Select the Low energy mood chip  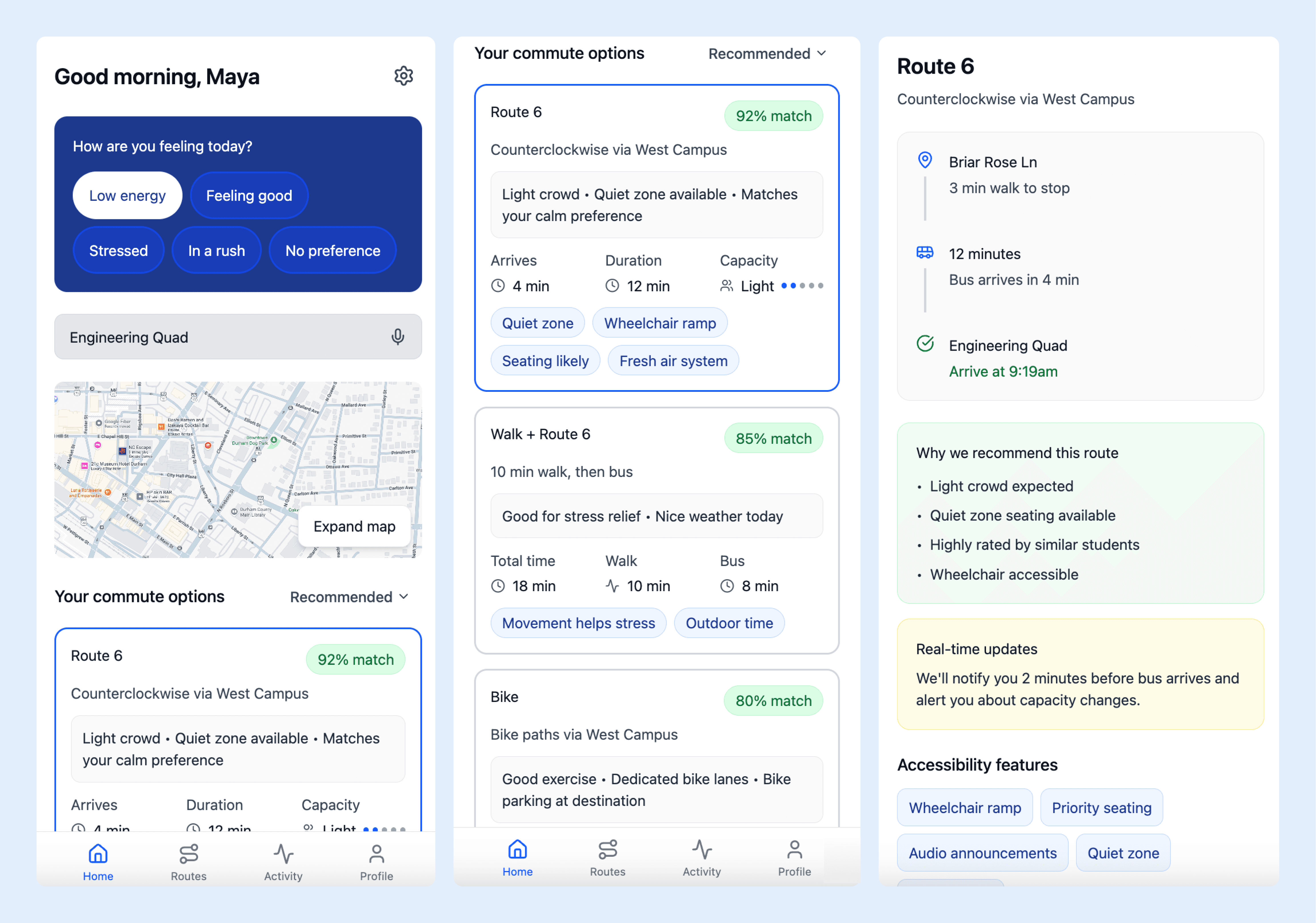(x=127, y=195)
